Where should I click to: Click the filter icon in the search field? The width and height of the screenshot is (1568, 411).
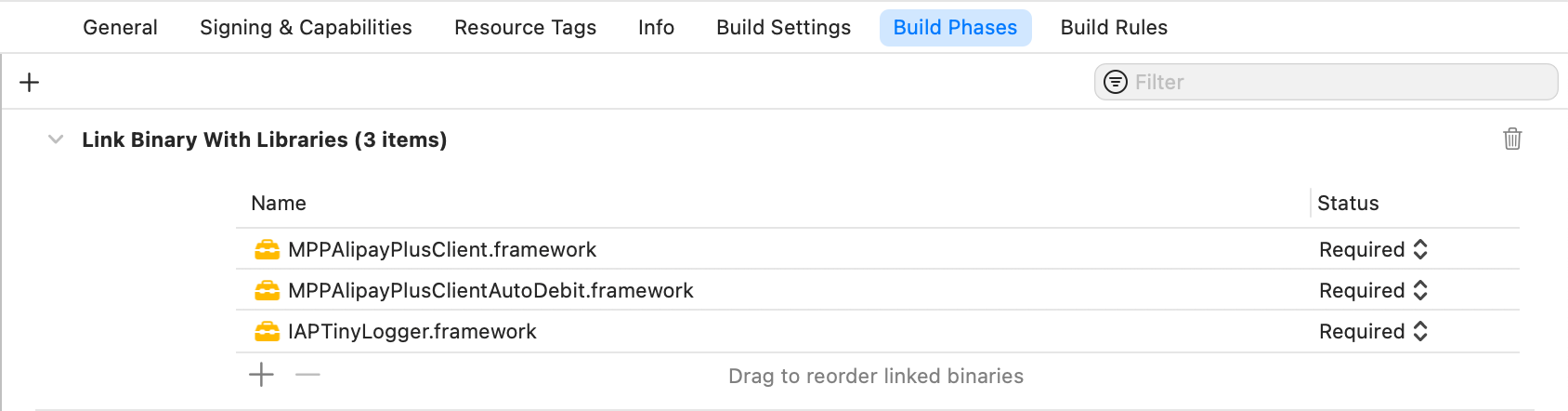click(1115, 82)
